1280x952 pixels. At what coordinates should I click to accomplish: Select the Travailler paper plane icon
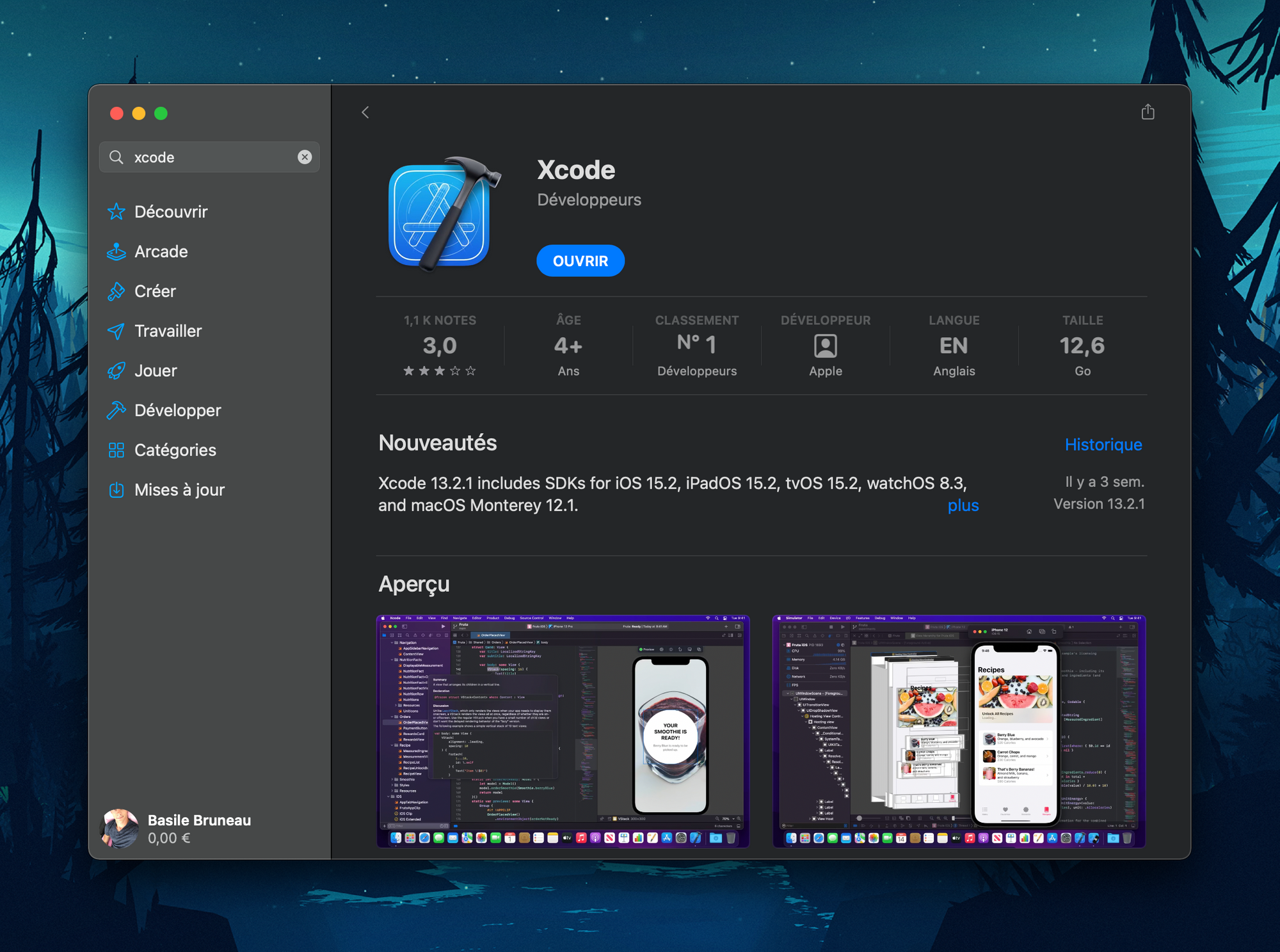pyautogui.click(x=116, y=331)
